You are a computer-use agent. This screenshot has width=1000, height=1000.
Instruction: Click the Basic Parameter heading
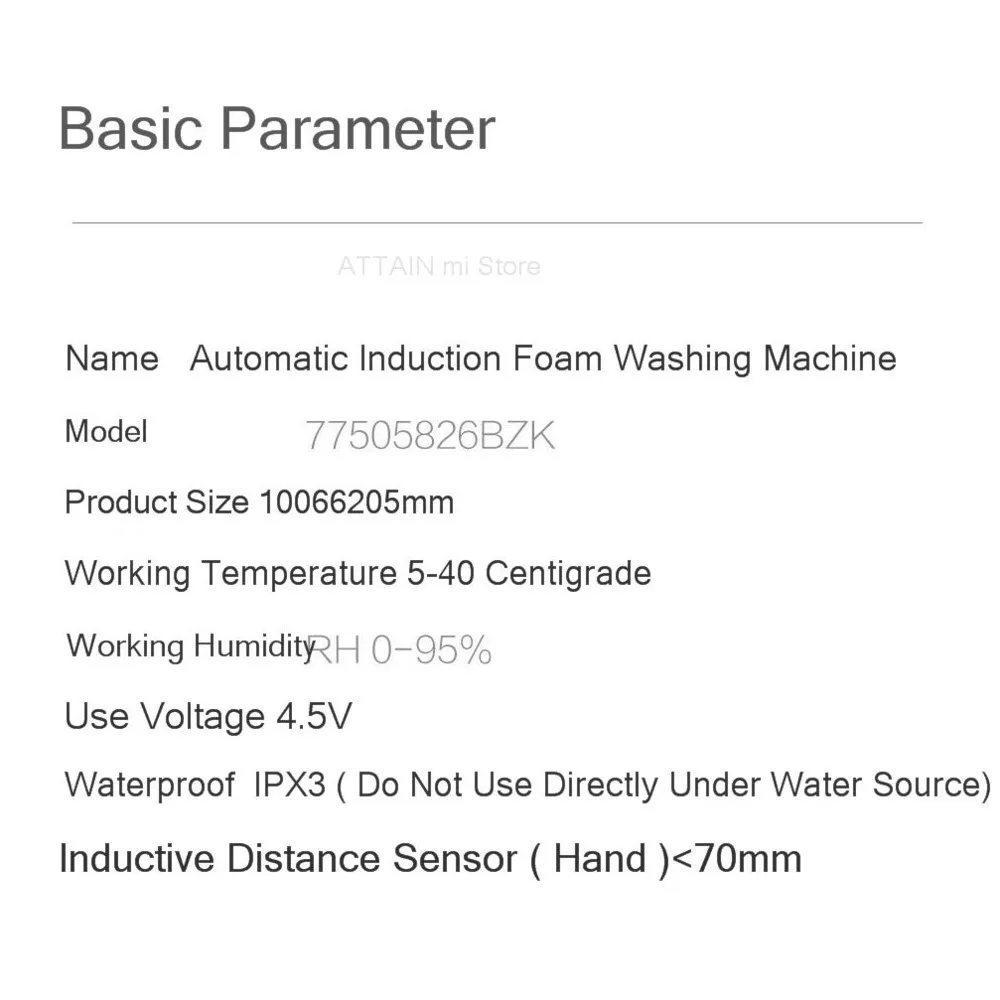point(277,129)
